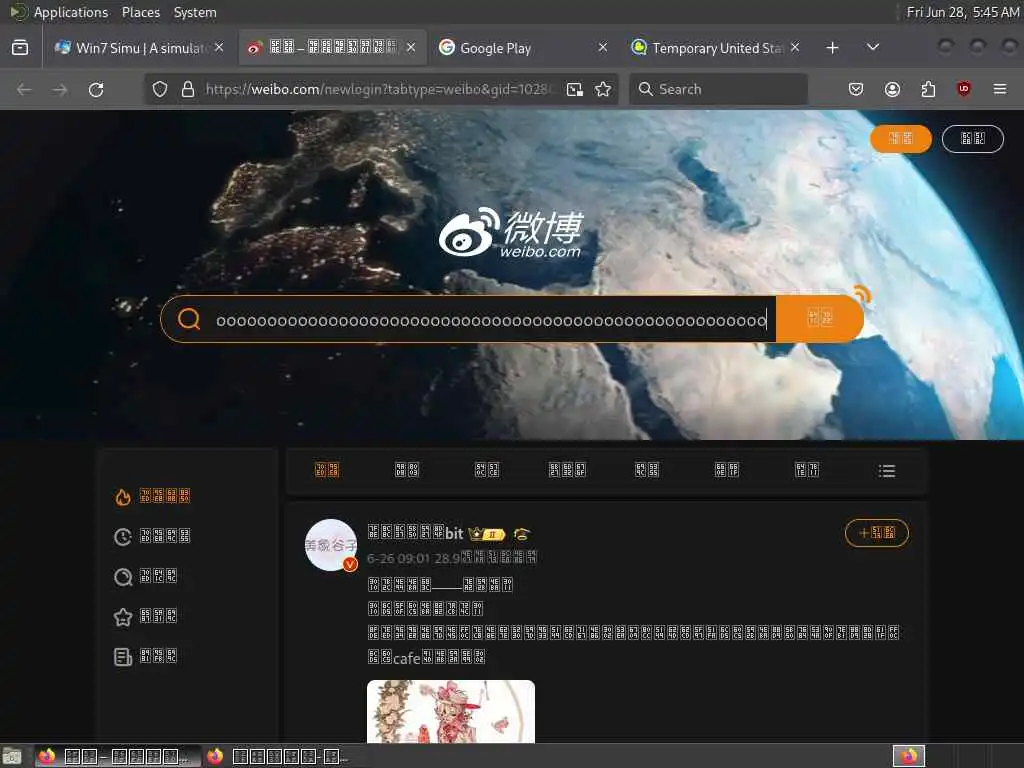Click the poster name ending in bit
This screenshot has width=1024, height=768.
pos(415,533)
